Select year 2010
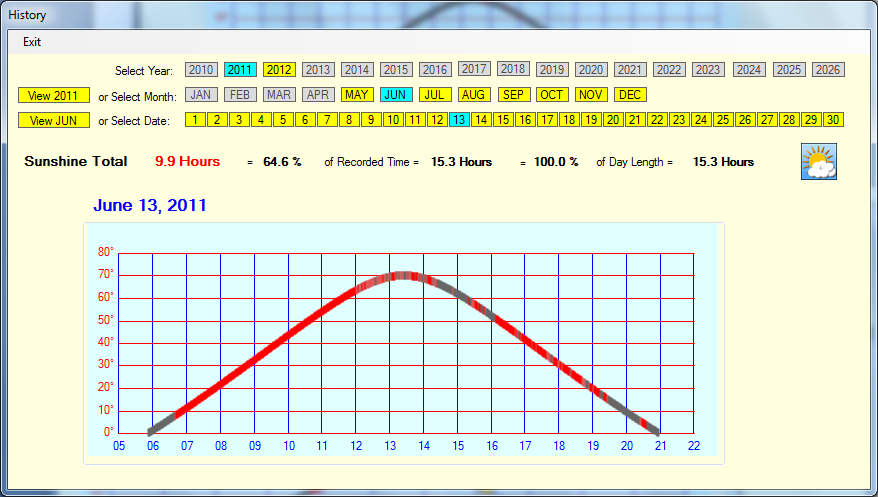The image size is (878, 497). 201,70
